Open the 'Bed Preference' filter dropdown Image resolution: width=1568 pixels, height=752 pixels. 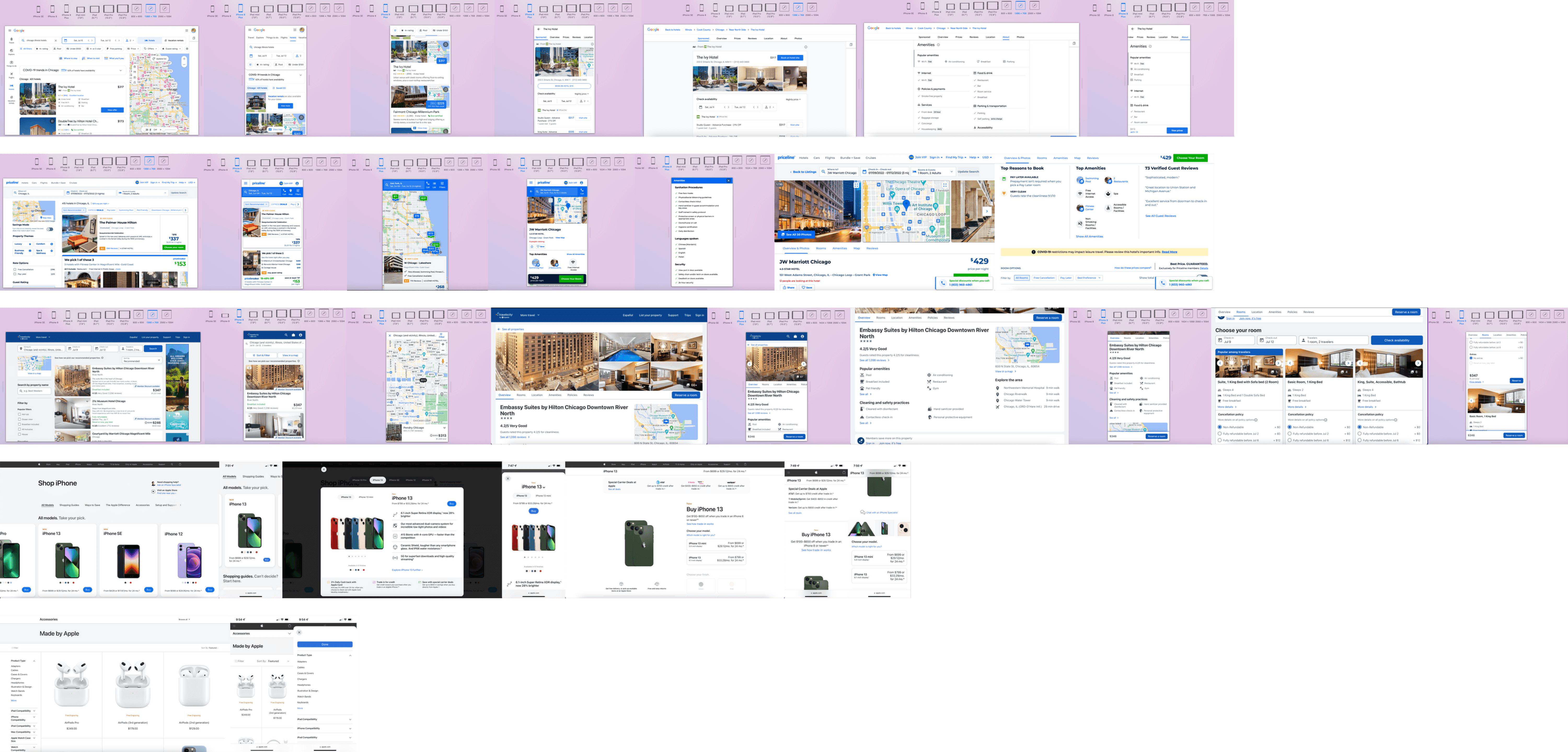pyautogui.click(x=1088, y=278)
